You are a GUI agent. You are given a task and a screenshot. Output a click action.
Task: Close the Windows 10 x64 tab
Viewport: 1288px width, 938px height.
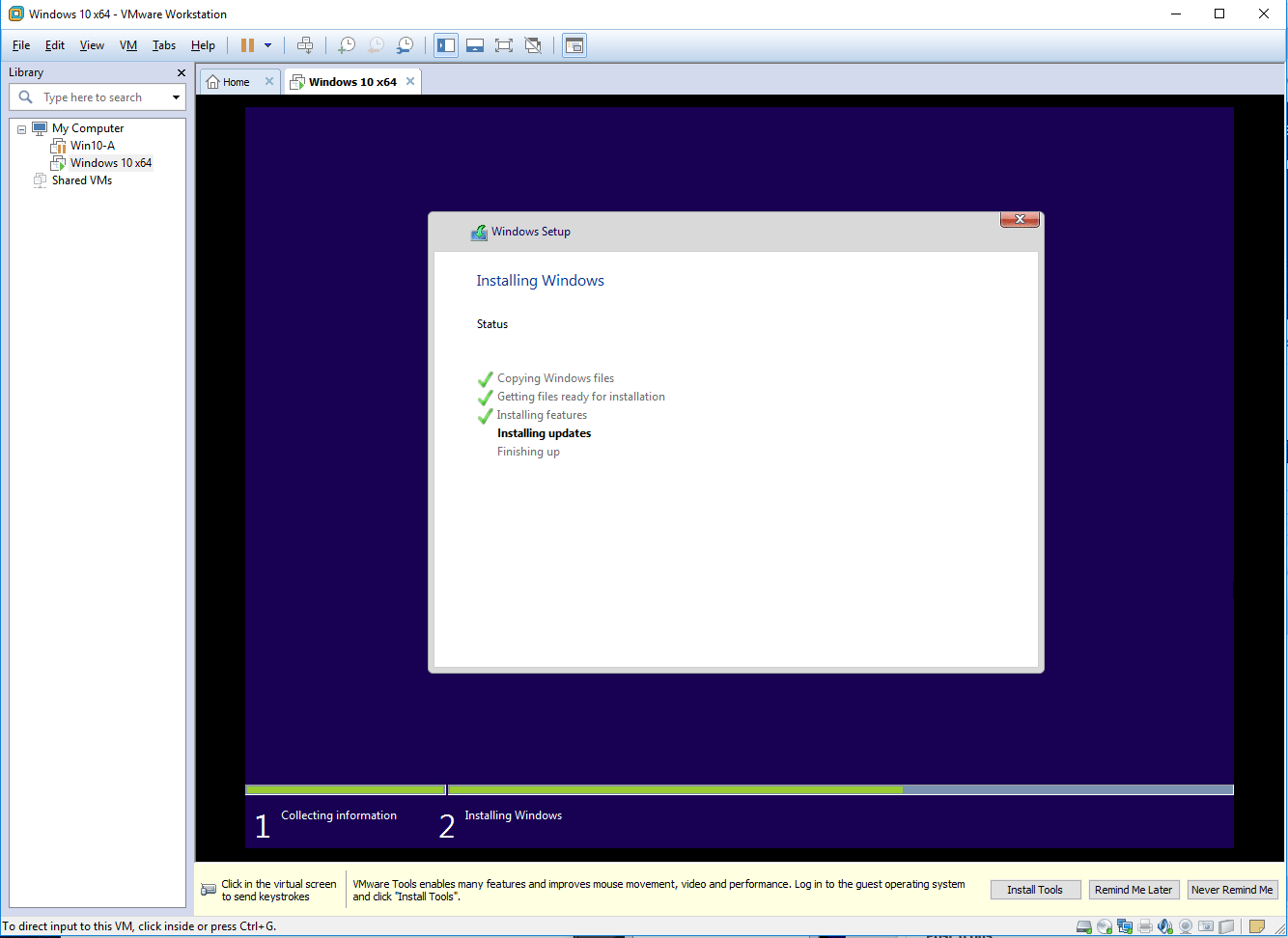410,82
